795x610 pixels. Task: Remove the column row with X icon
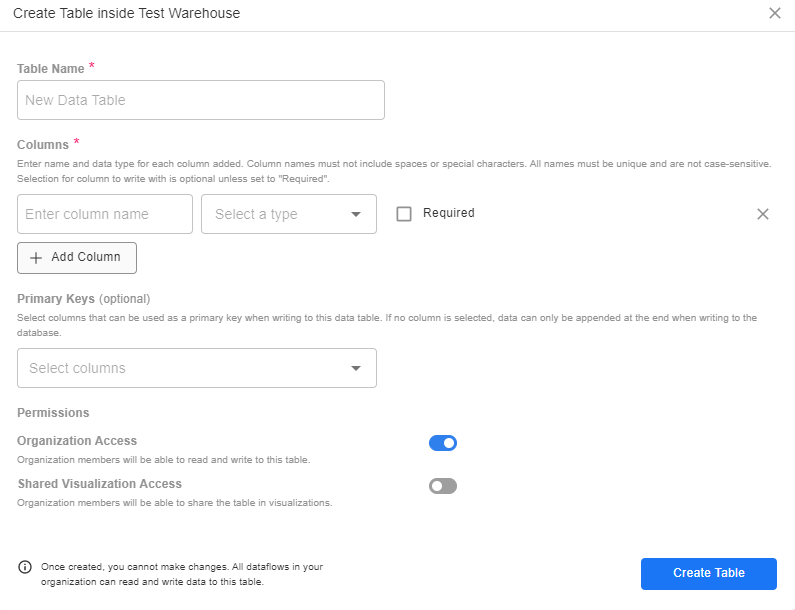[x=763, y=214]
